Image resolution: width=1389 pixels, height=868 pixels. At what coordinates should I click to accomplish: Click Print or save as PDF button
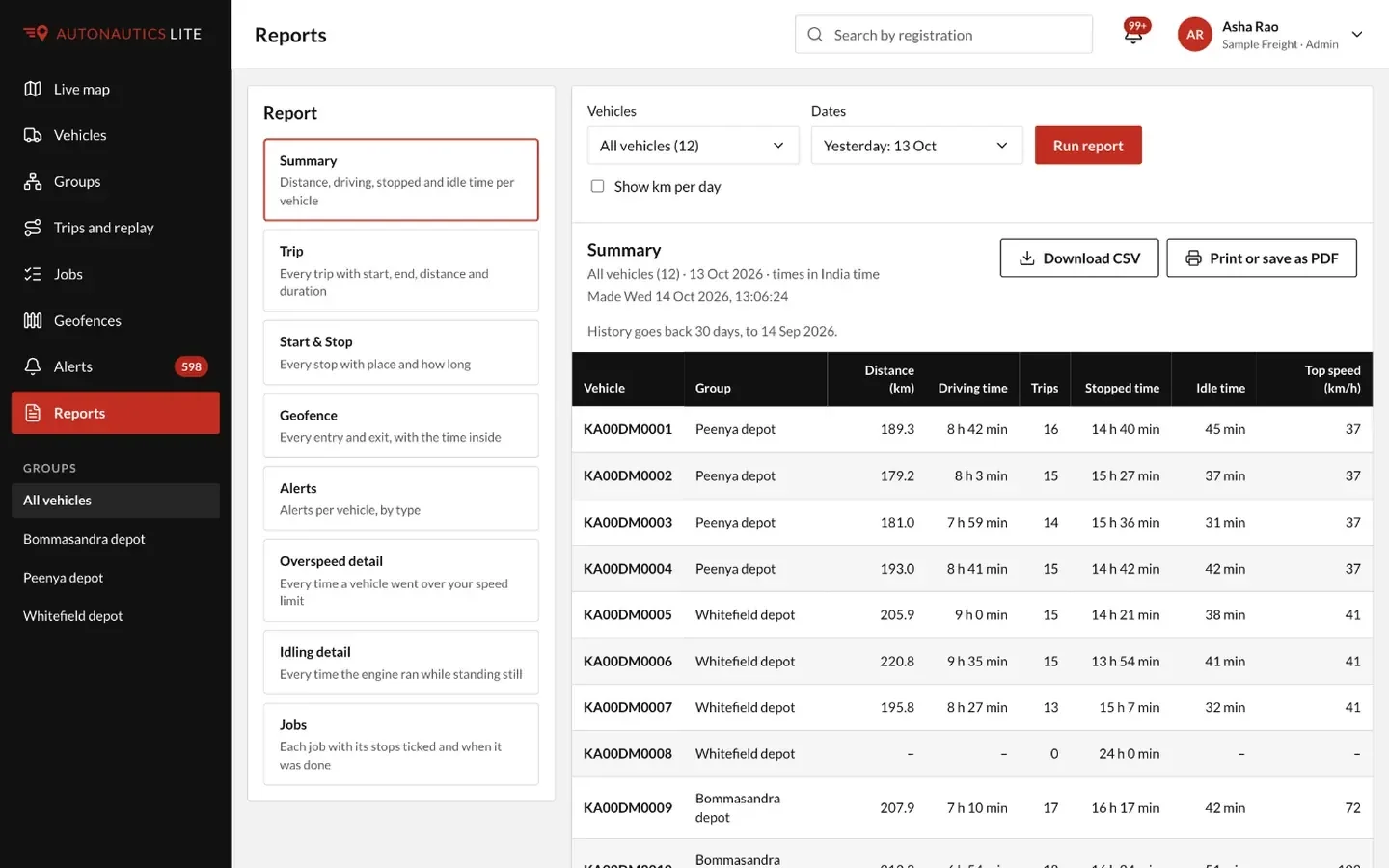click(1262, 258)
